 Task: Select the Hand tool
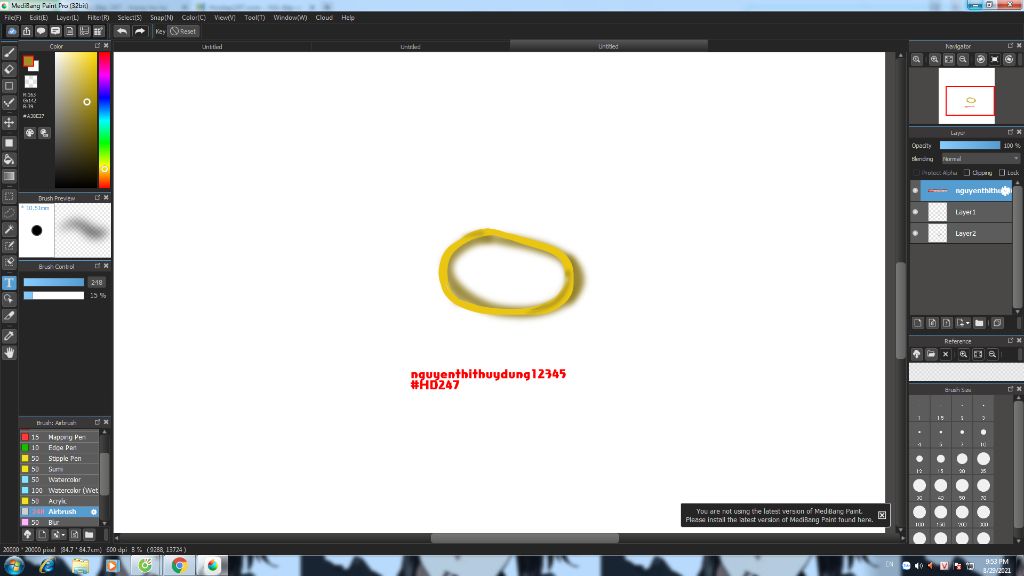coord(9,353)
